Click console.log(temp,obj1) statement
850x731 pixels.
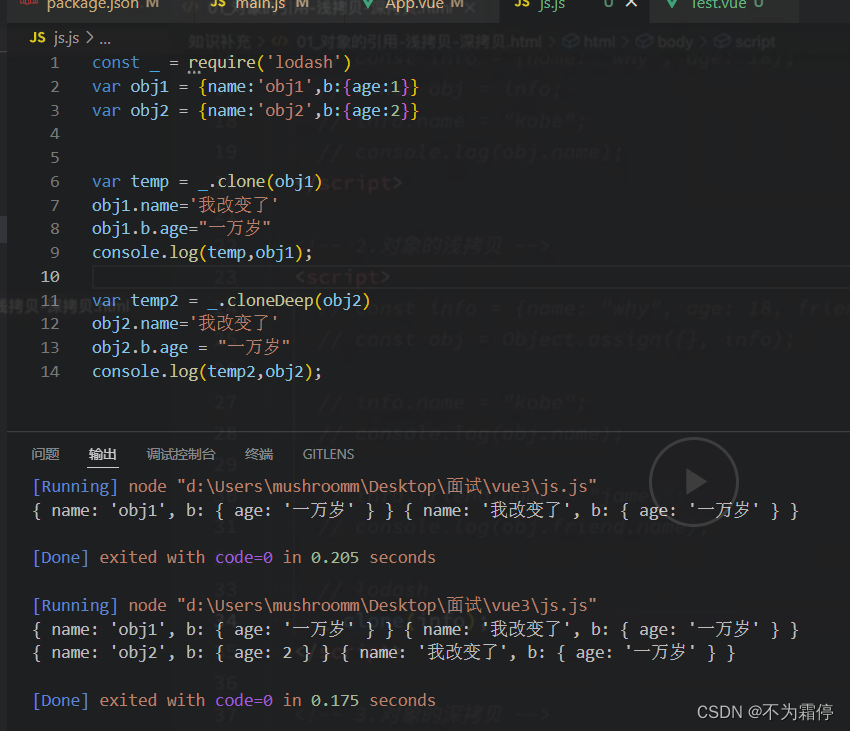pyautogui.click(x=202, y=253)
